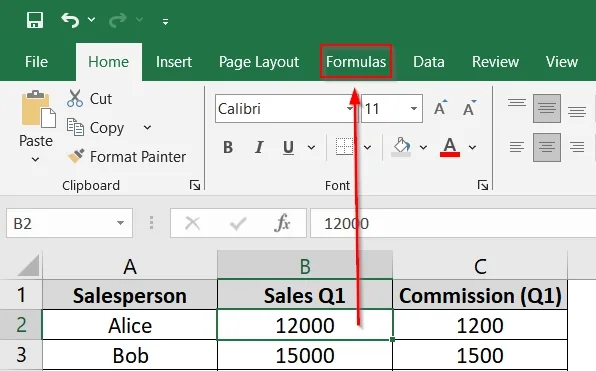Select row 1 header
Viewport: 596px width, 371px height.
click(21, 295)
